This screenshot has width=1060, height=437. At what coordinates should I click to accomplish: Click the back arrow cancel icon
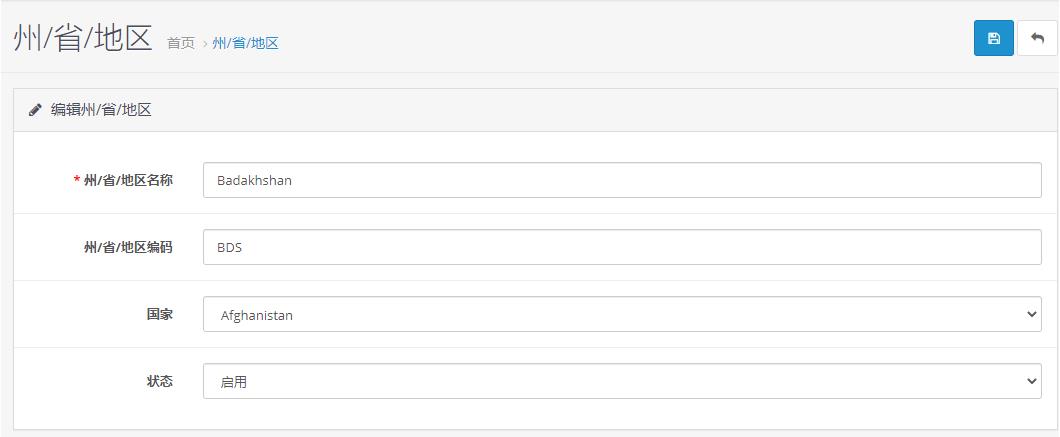(1037, 38)
